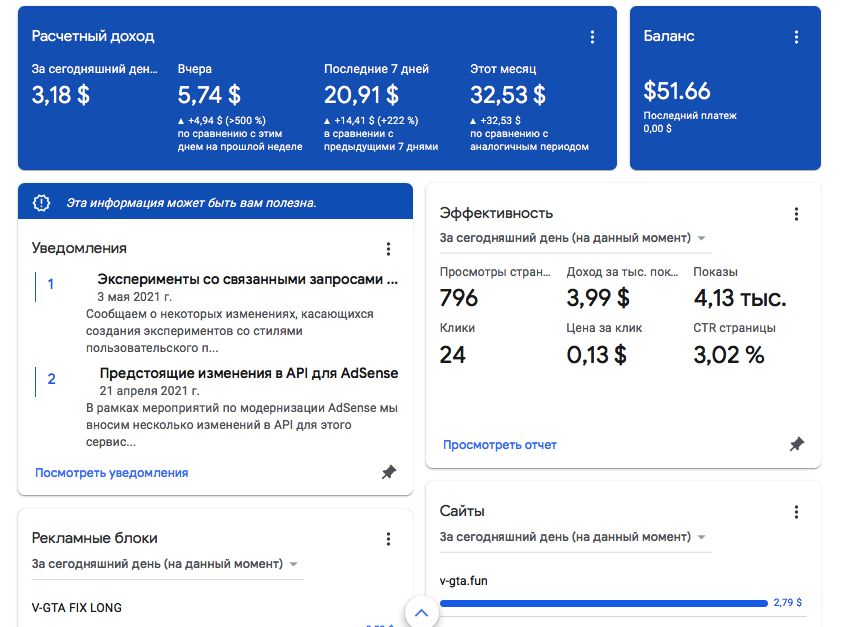Click the $51.66 balance amount
This screenshot has width=846, height=627.
point(677,92)
